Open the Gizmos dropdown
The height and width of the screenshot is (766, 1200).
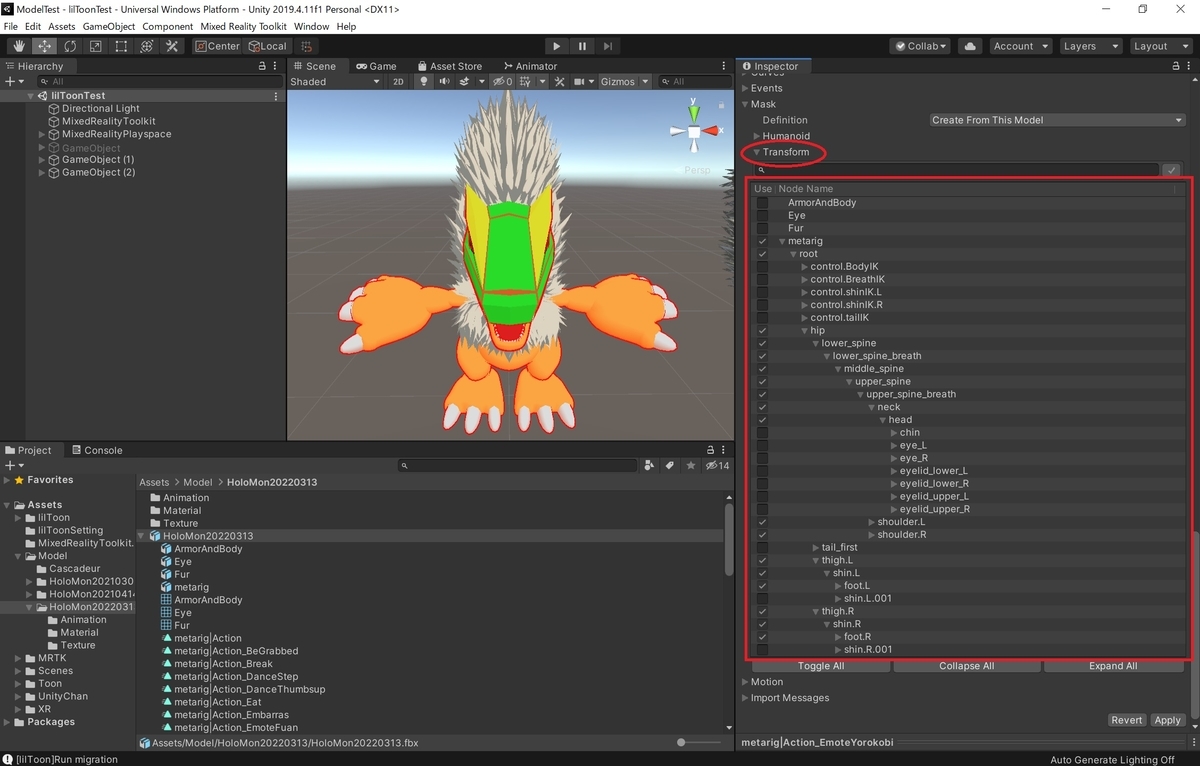click(x=624, y=82)
